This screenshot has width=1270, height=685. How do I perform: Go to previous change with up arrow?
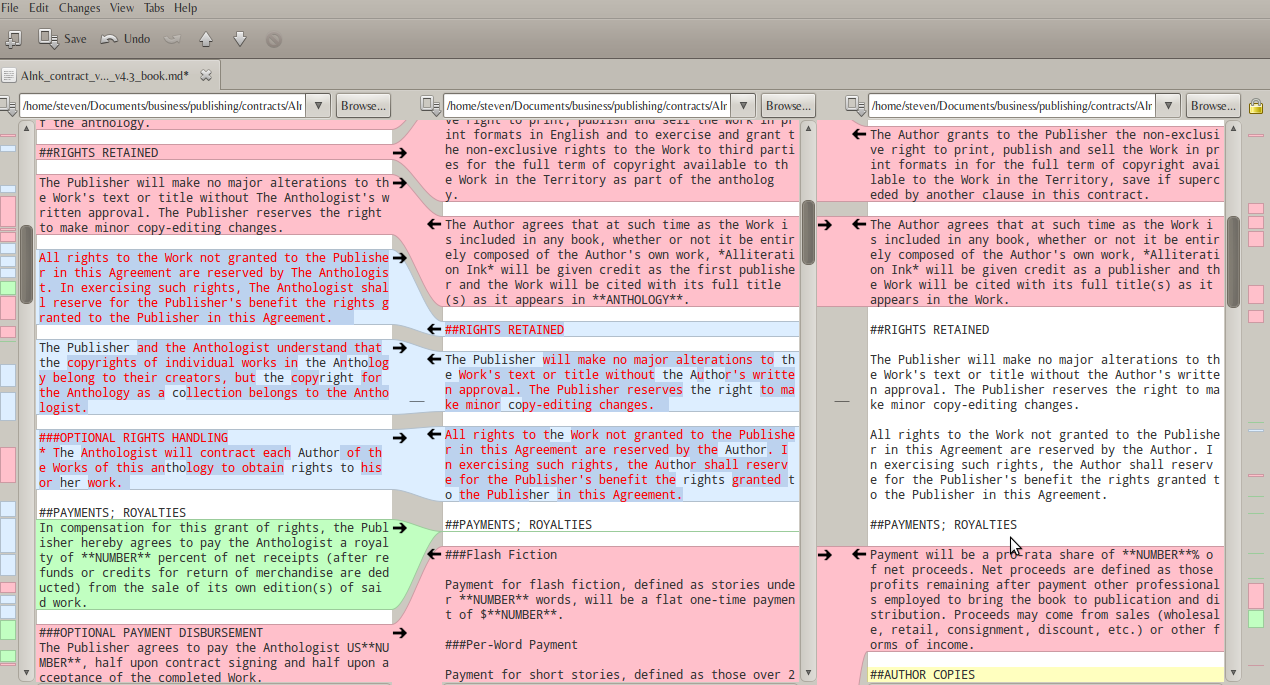206,39
